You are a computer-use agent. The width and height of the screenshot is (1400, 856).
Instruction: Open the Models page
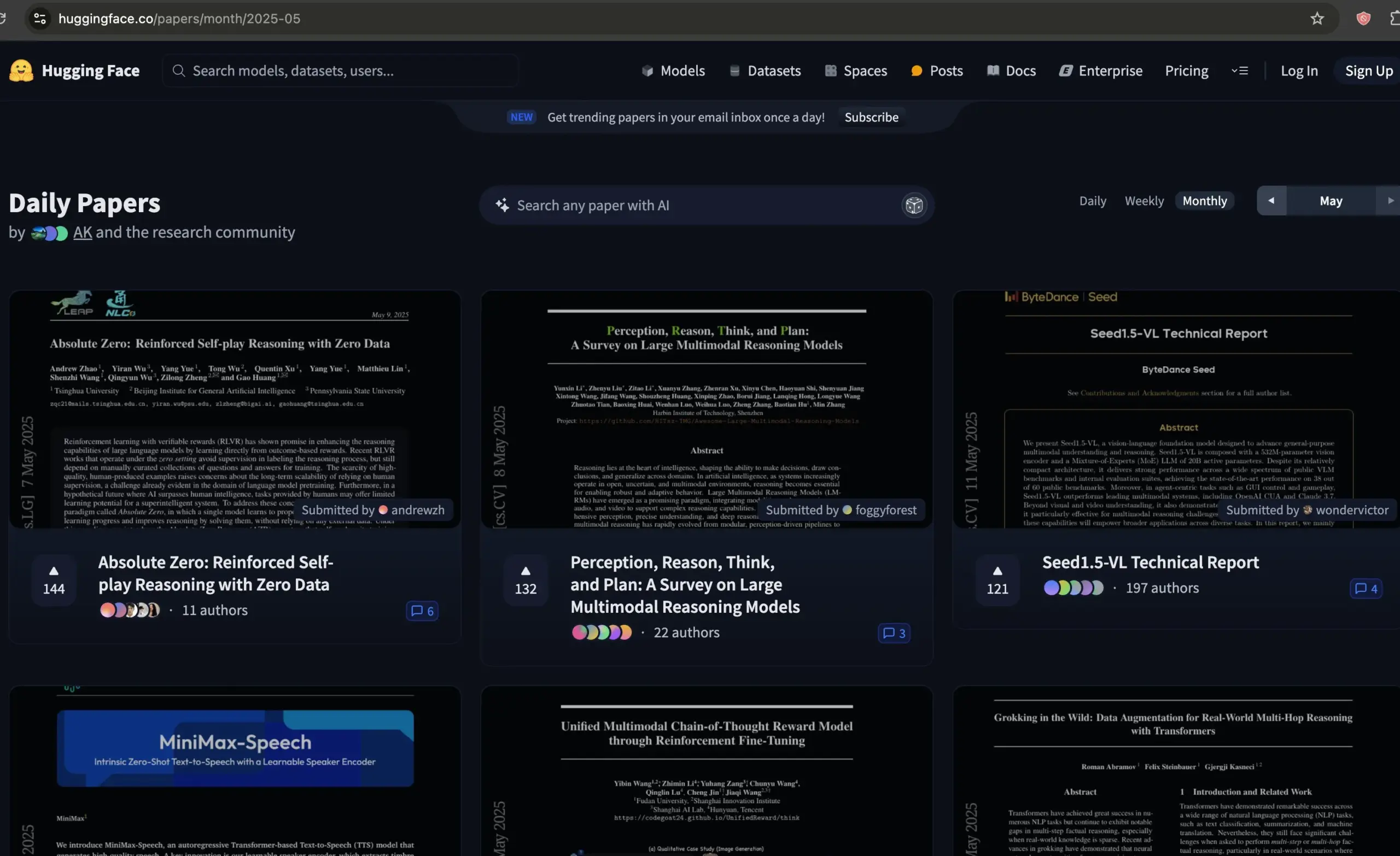pyautogui.click(x=673, y=71)
